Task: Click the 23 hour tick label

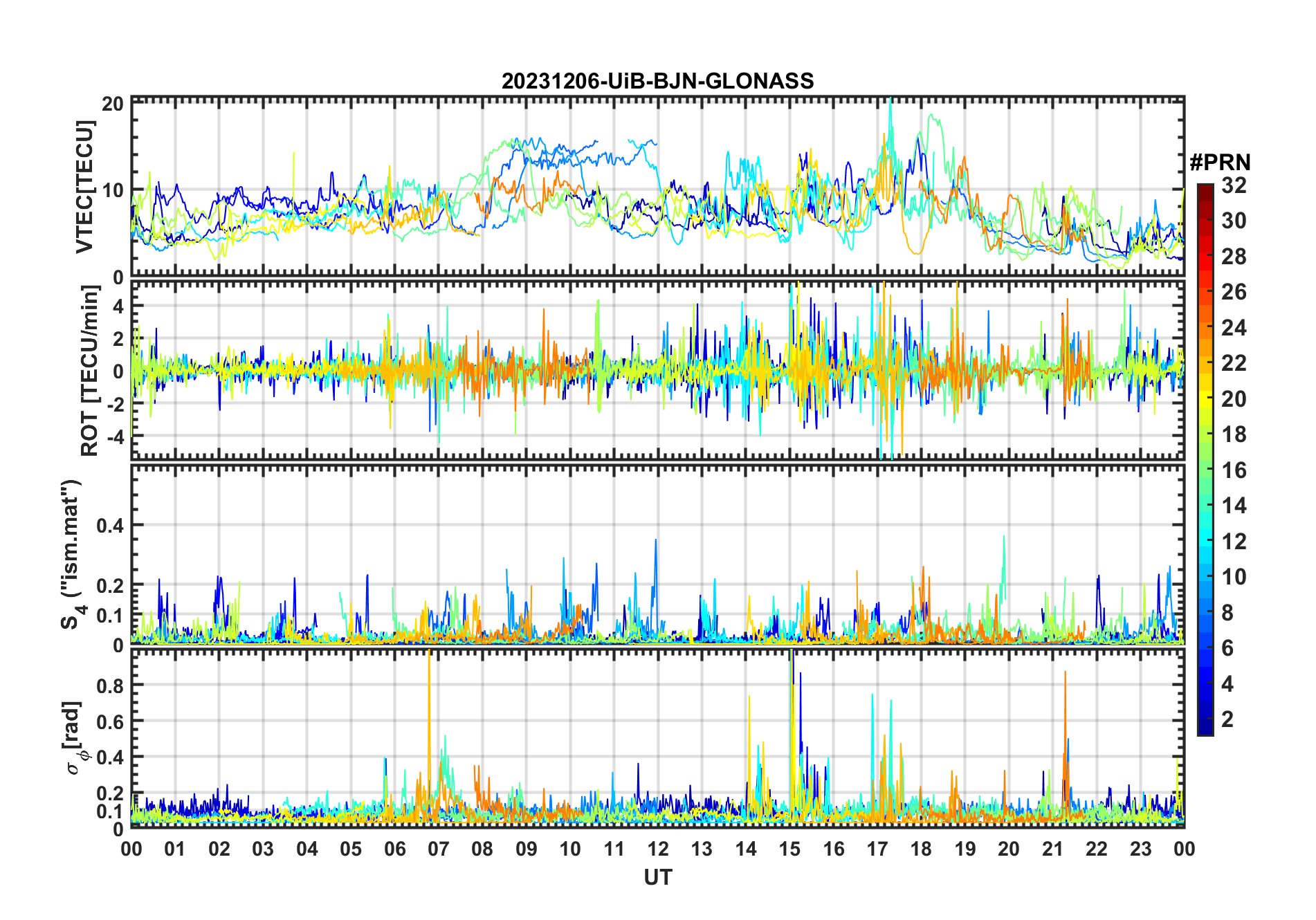Action: pyautogui.click(x=1140, y=849)
